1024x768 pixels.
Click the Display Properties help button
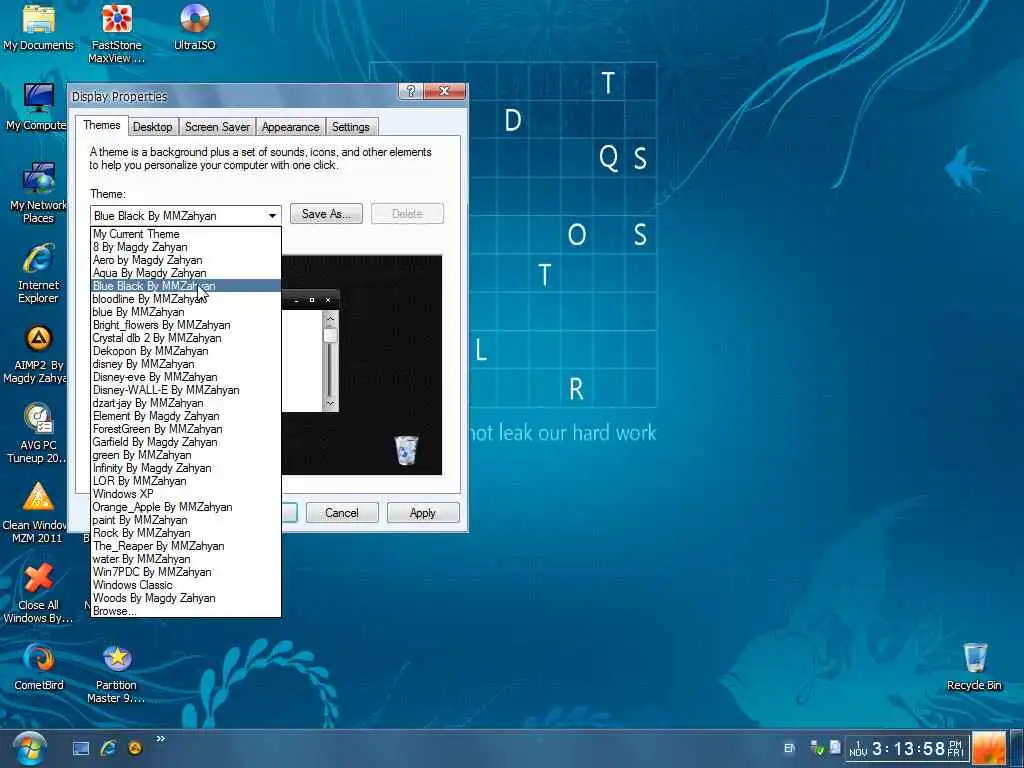[411, 91]
